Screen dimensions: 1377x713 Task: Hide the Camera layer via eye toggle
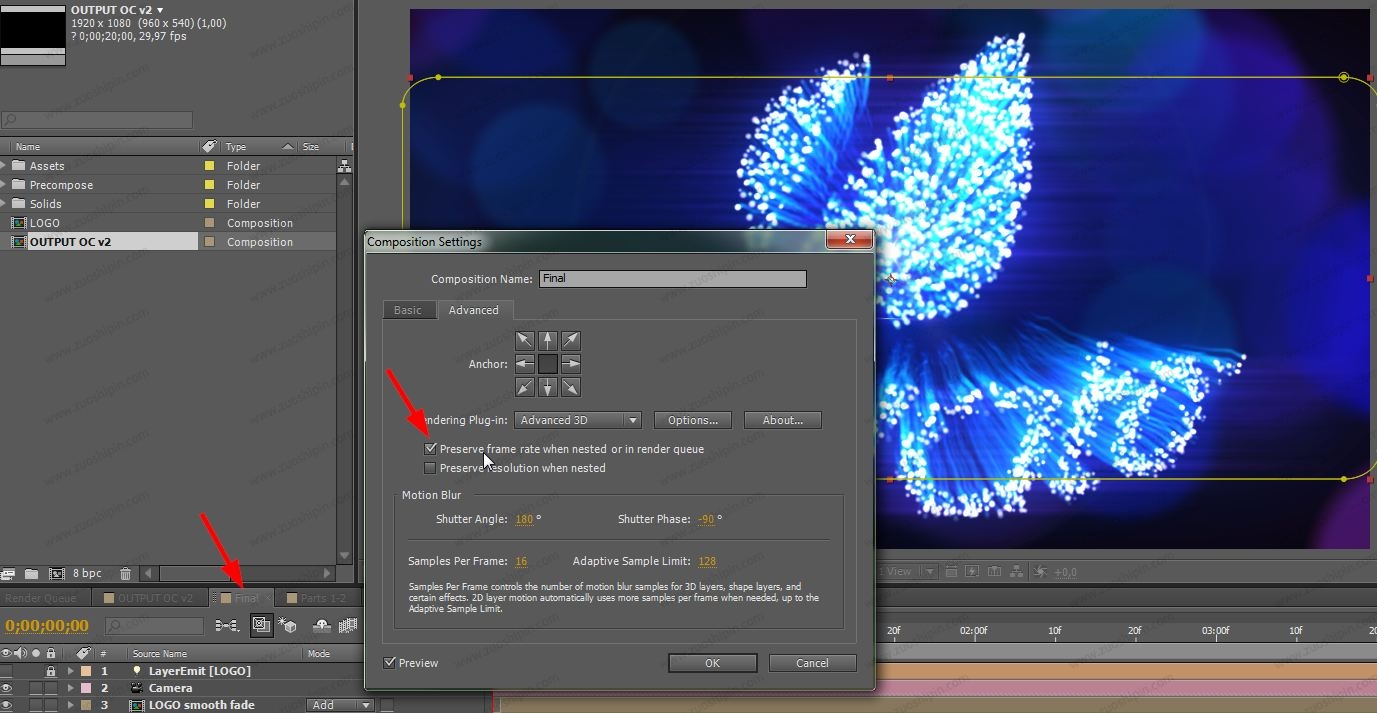7,688
